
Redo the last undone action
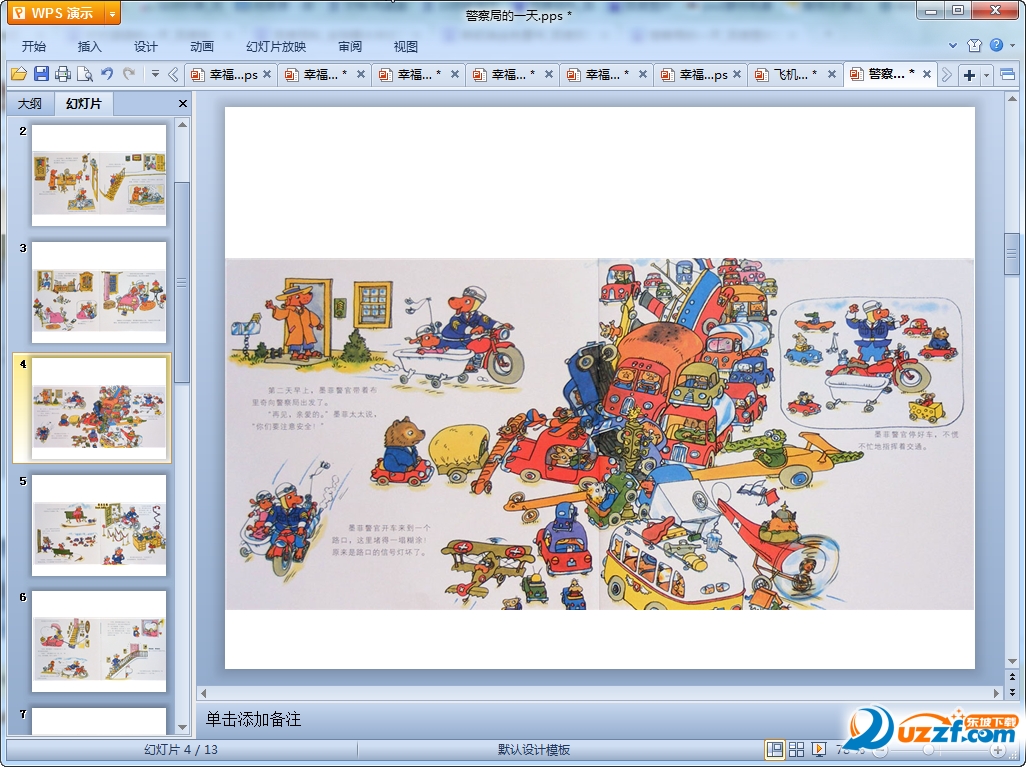[129, 74]
